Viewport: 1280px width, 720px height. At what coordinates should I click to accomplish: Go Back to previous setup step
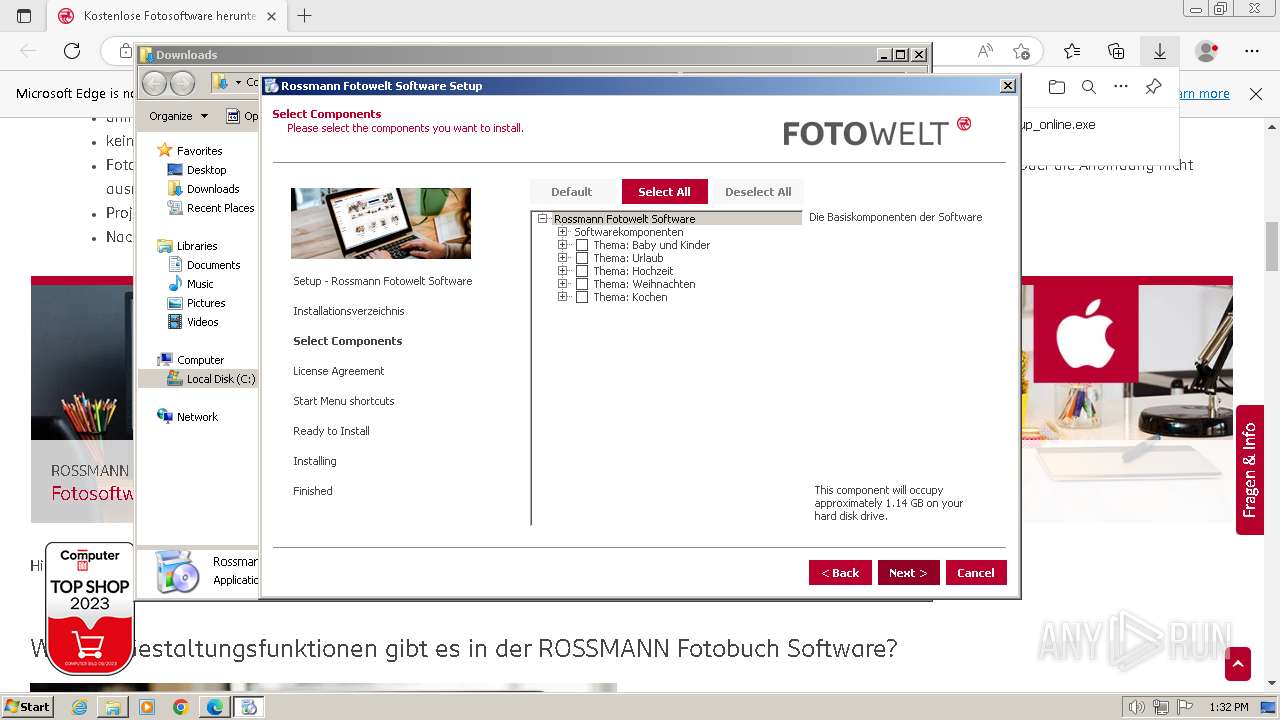tap(840, 573)
